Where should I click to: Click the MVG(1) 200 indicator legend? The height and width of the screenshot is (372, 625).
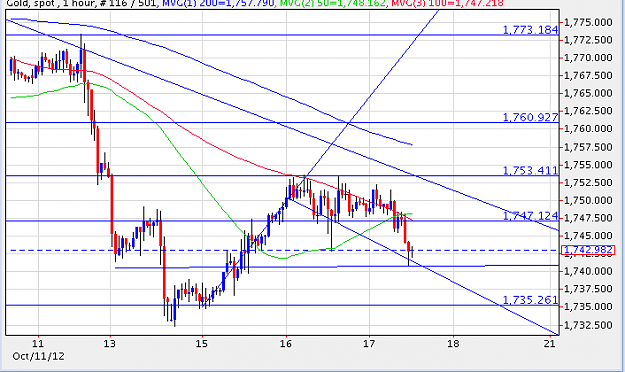(x=217, y=4)
